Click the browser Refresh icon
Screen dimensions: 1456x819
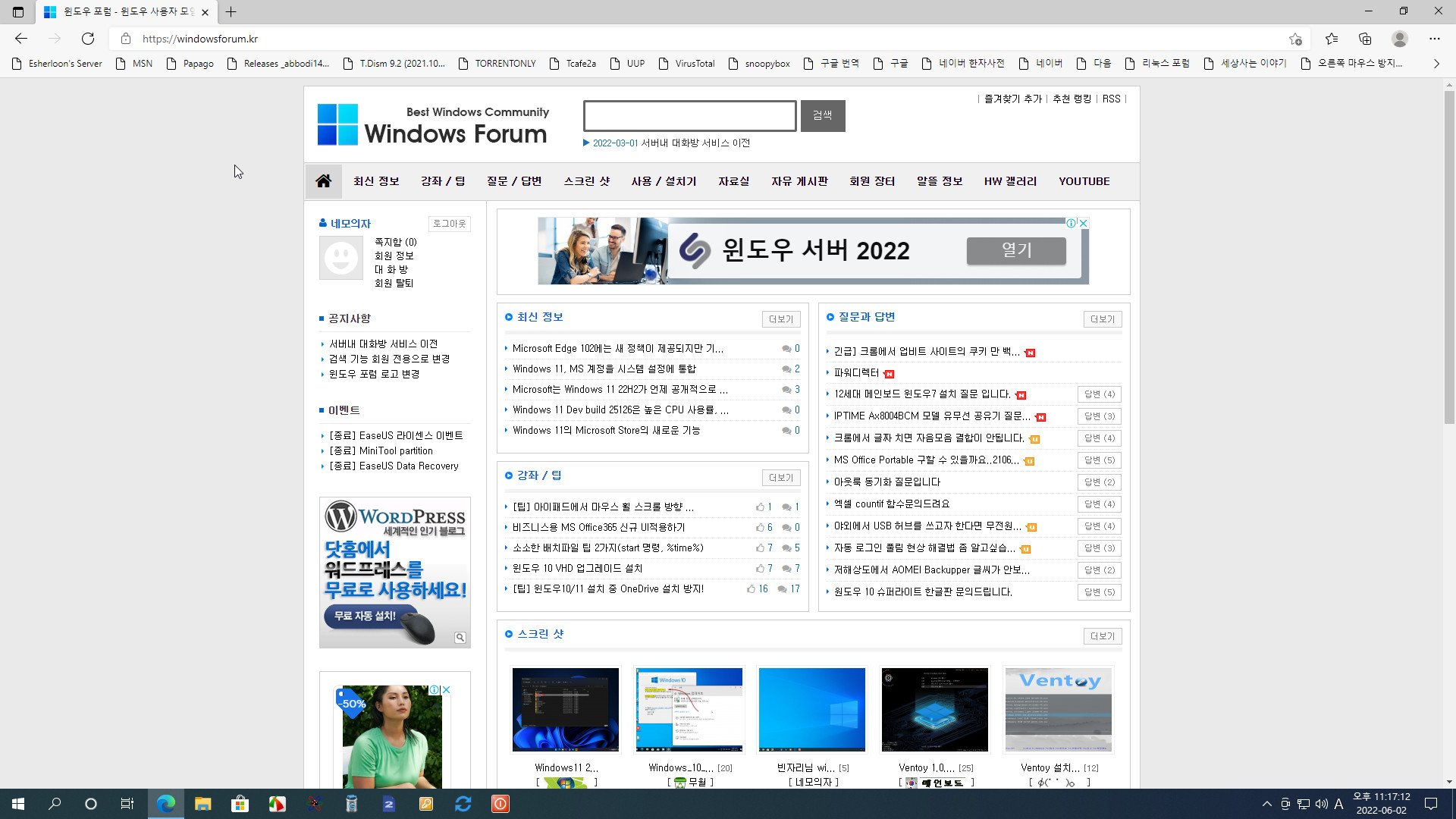coord(88,39)
